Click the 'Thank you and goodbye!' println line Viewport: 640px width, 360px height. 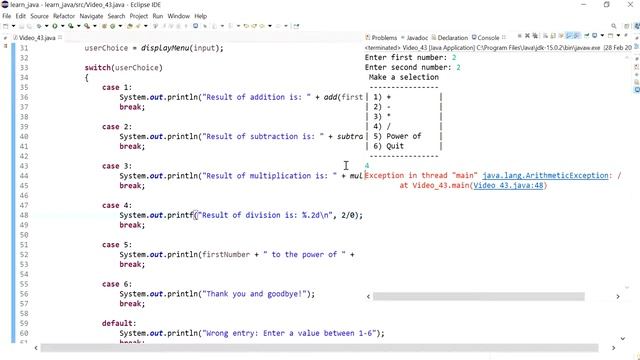[x=217, y=294]
